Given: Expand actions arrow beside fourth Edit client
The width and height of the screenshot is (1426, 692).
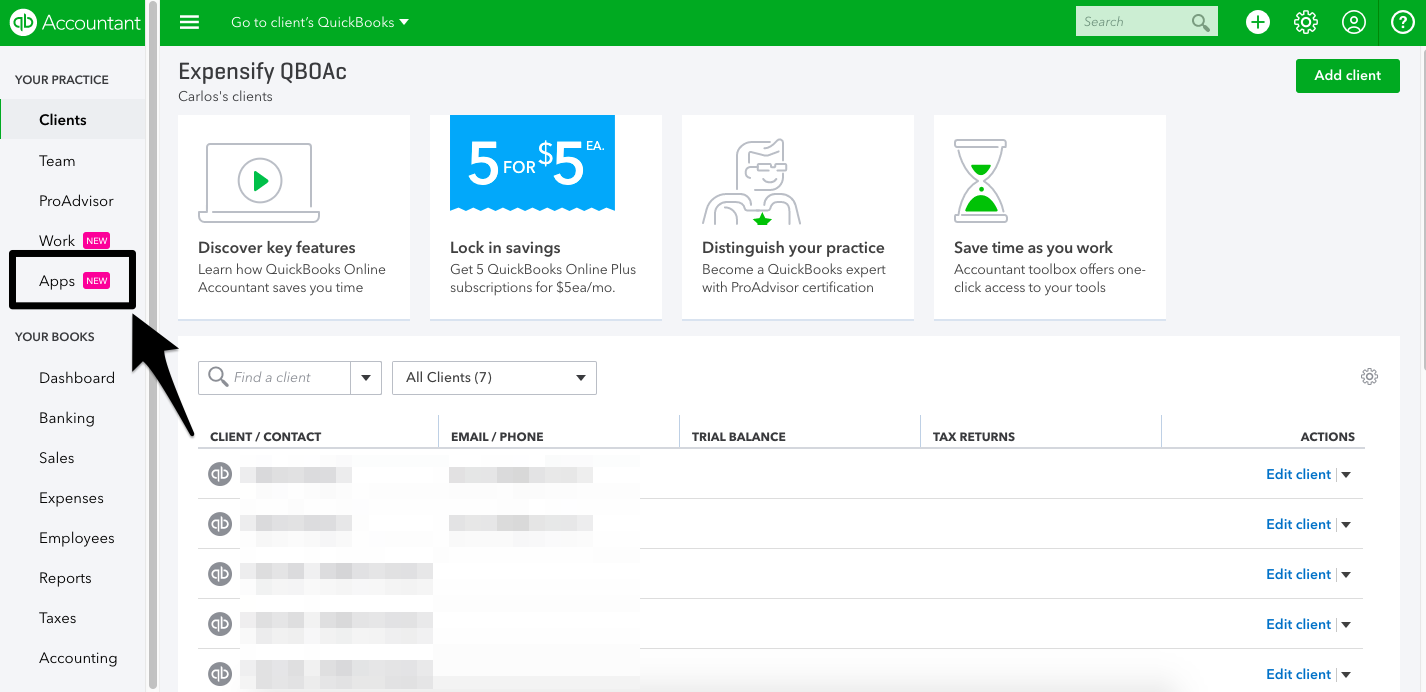Looking at the screenshot, I should click(x=1346, y=625).
